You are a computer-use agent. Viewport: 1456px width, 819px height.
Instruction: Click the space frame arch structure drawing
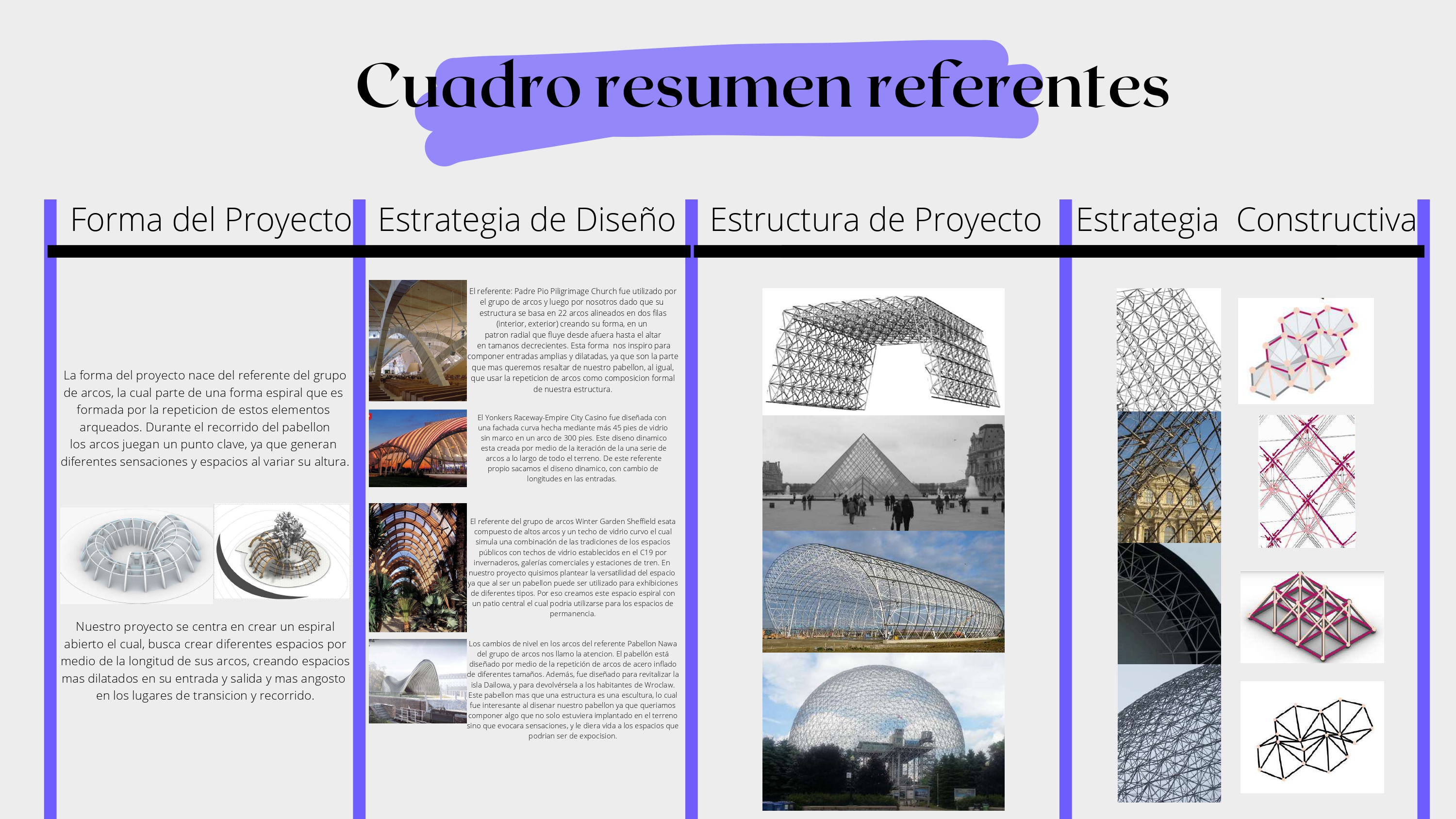pyautogui.click(x=883, y=352)
